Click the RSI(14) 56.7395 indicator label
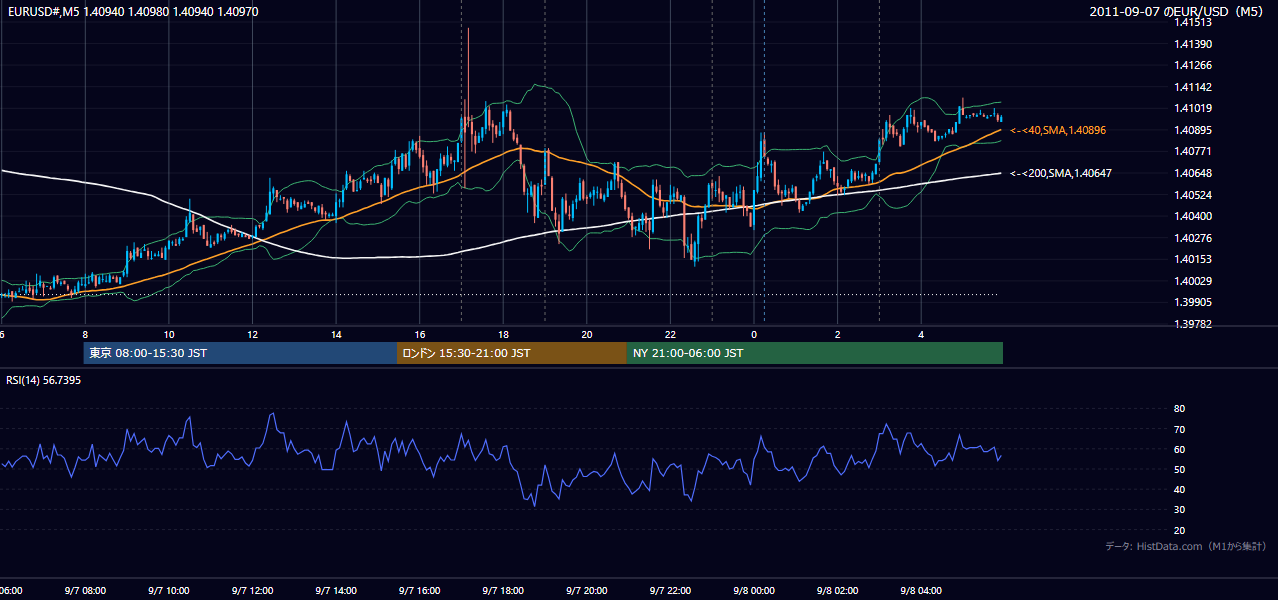1278x600 pixels. [44, 380]
